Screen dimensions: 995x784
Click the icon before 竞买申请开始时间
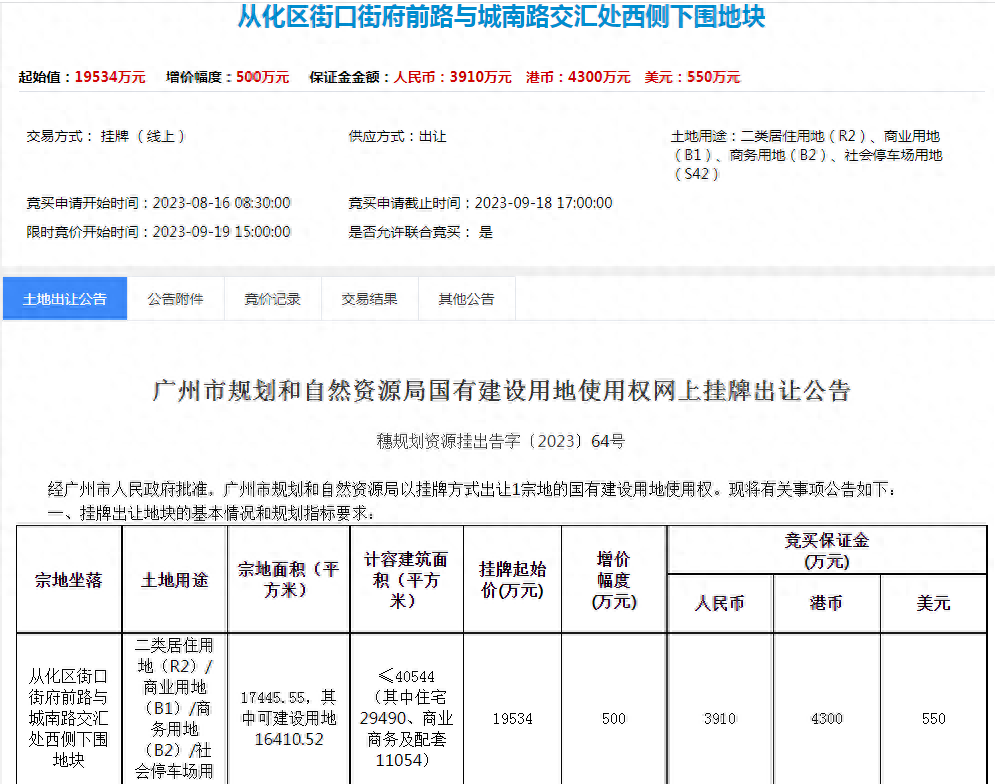pyautogui.click(x=18, y=203)
